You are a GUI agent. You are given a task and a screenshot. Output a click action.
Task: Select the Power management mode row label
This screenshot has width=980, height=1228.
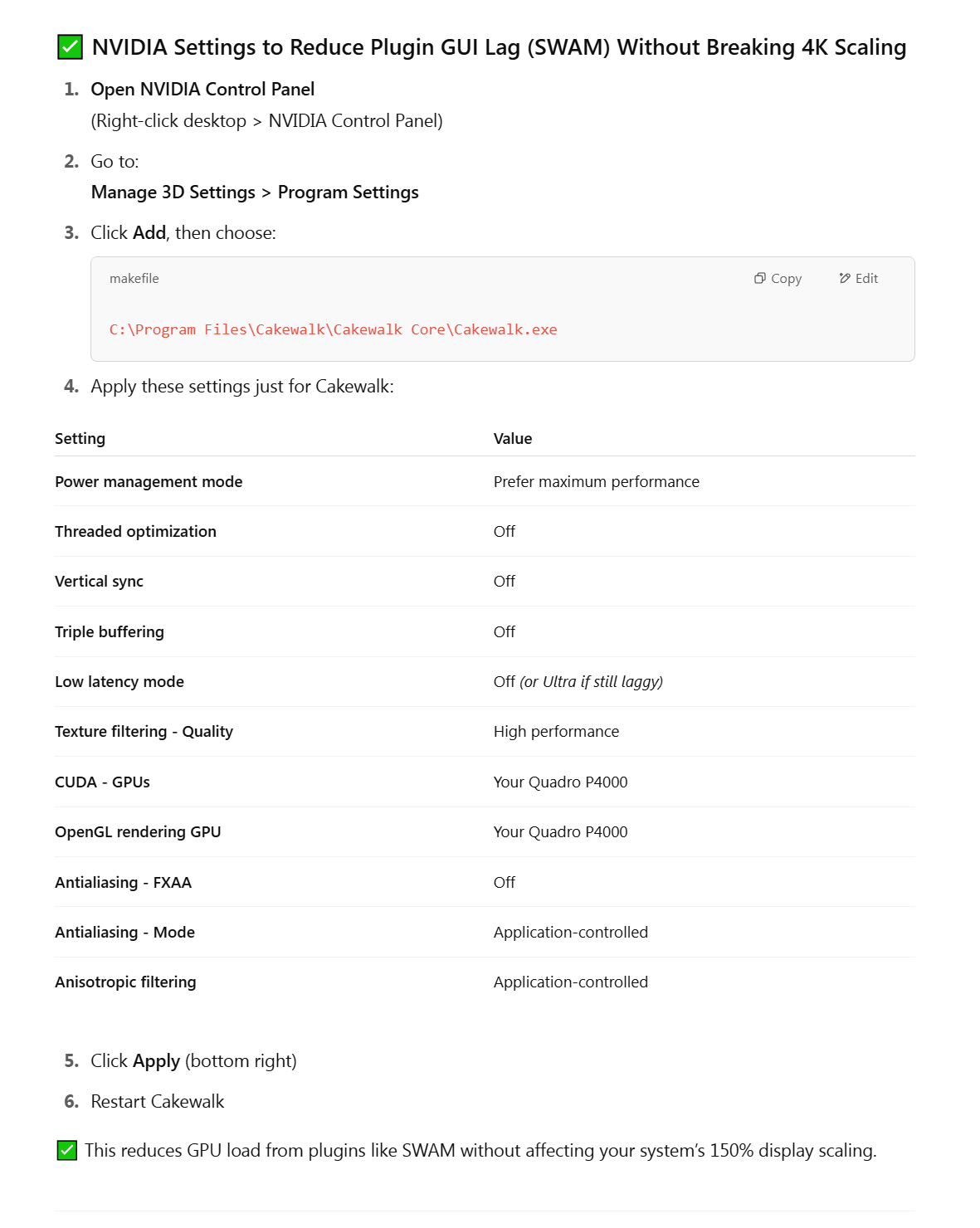(149, 482)
